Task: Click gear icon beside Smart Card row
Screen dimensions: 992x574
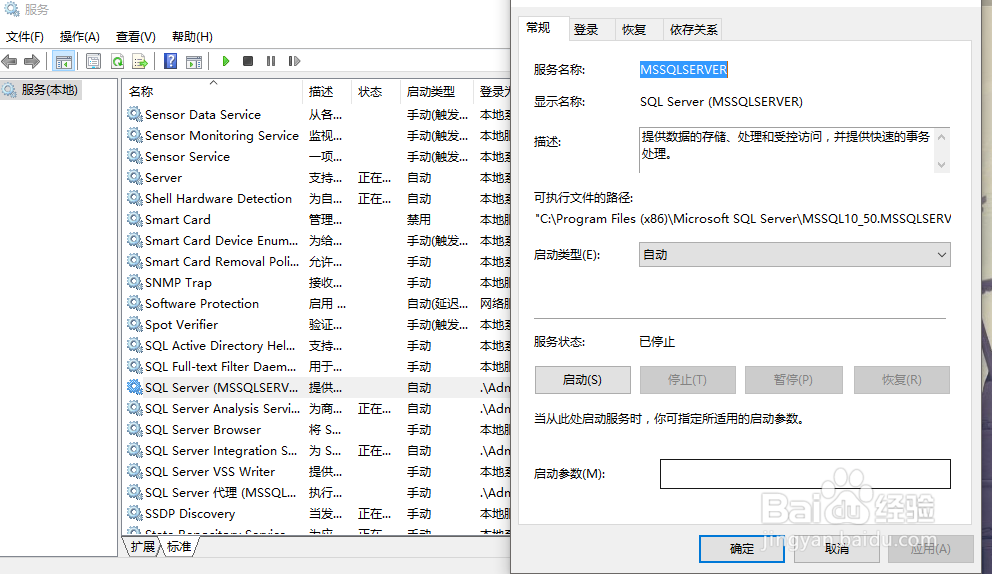Action: tap(134, 219)
